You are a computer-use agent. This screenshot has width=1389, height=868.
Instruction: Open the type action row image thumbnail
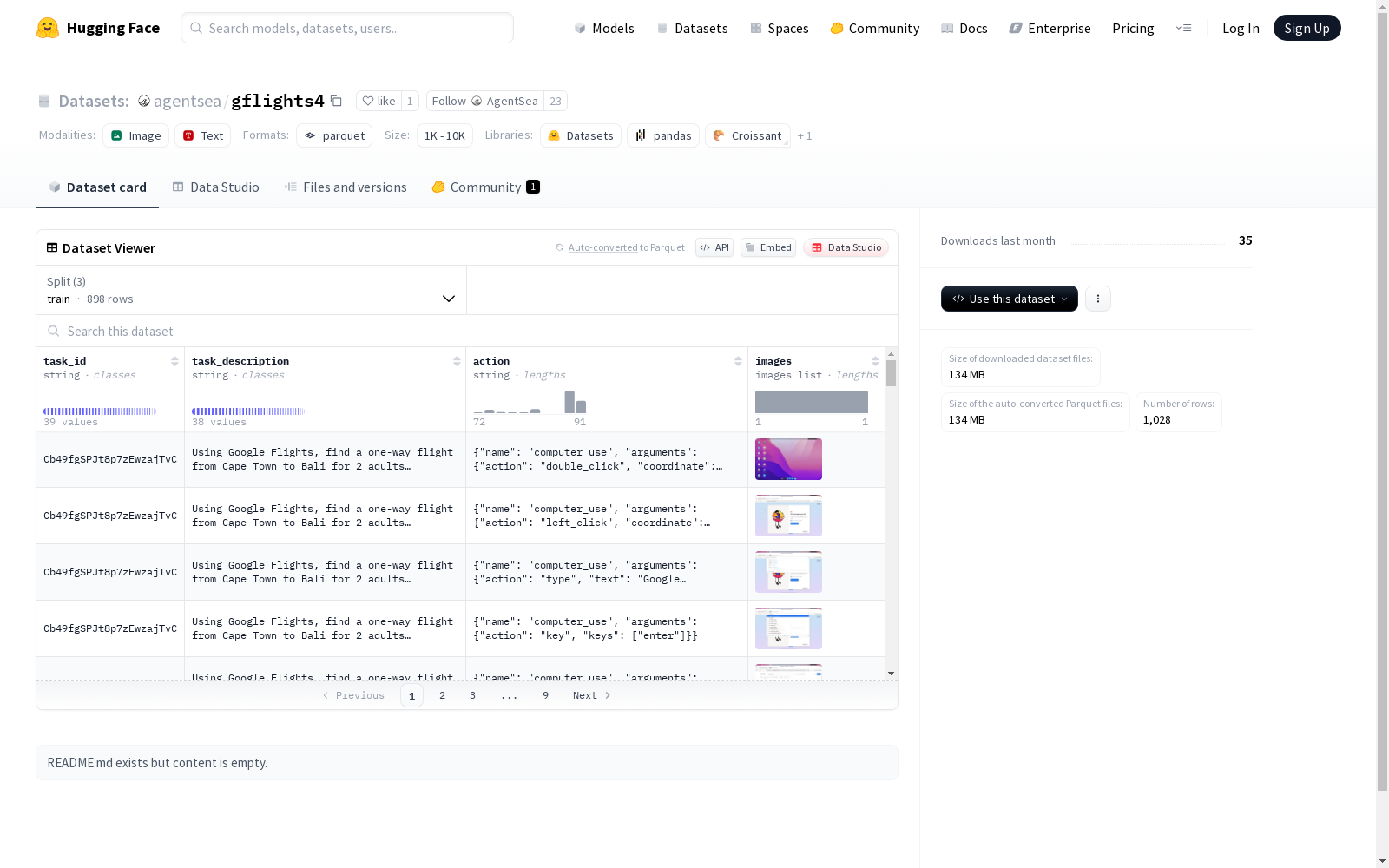point(788,572)
